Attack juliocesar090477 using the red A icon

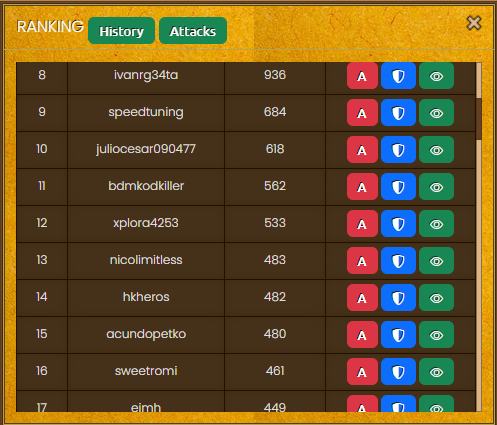coord(362,150)
